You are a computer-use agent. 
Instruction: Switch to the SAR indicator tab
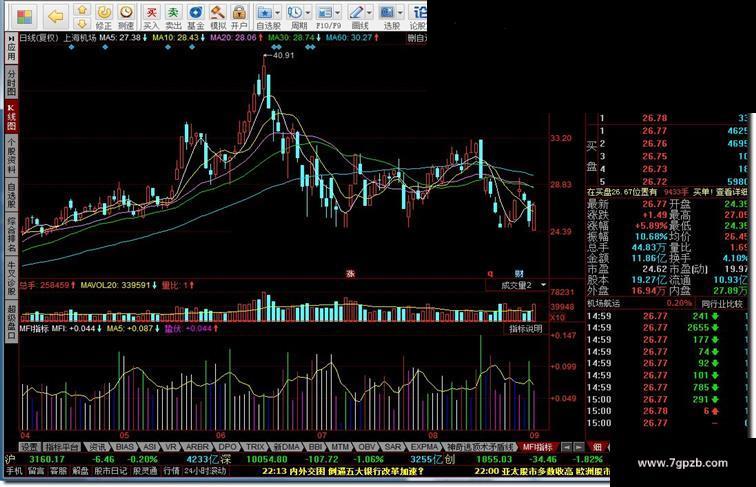(x=392, y=447)
